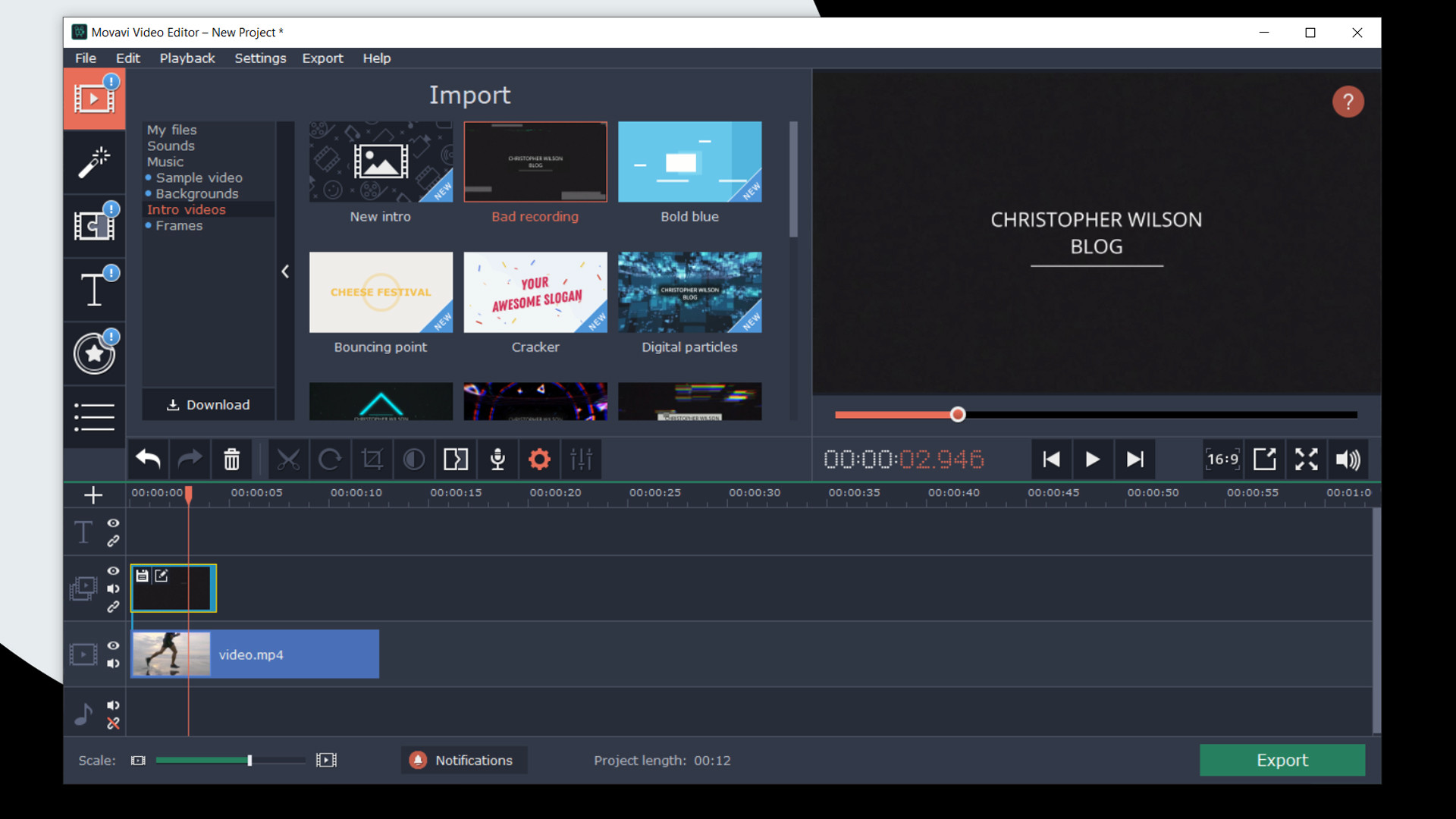This screenshot has width=1456, height=819.
Task: Click the Audio equalizer sliders icon
Action: [x=582, y=459]
